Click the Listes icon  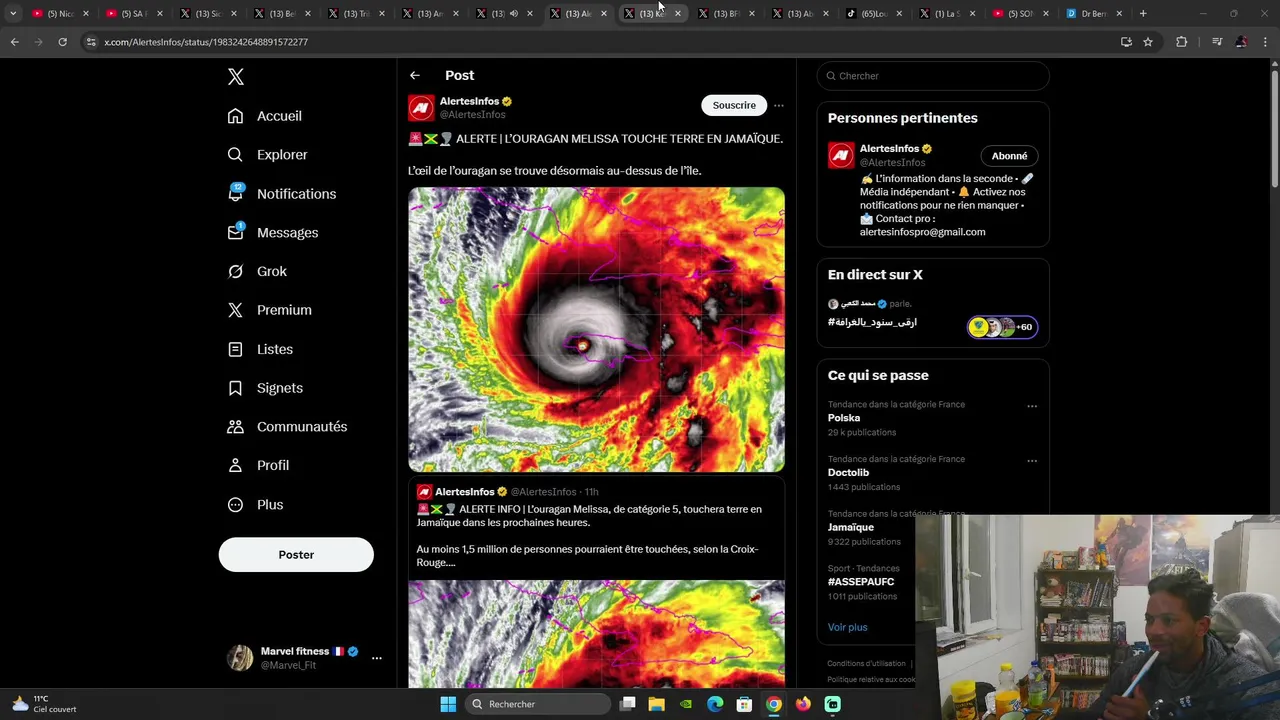pos(235,349)
